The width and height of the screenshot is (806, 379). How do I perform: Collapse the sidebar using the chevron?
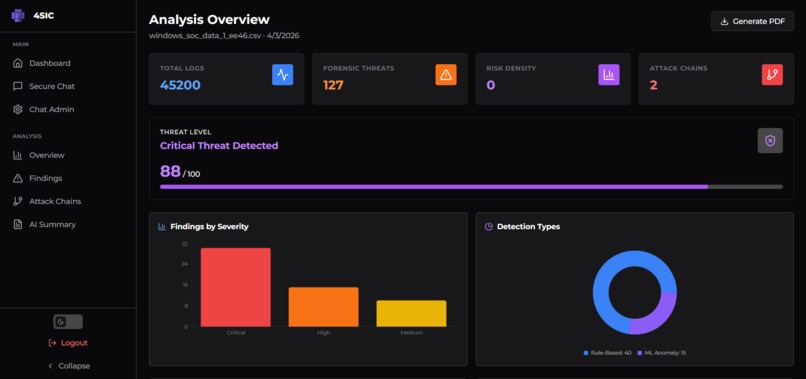tap(50, 366)
